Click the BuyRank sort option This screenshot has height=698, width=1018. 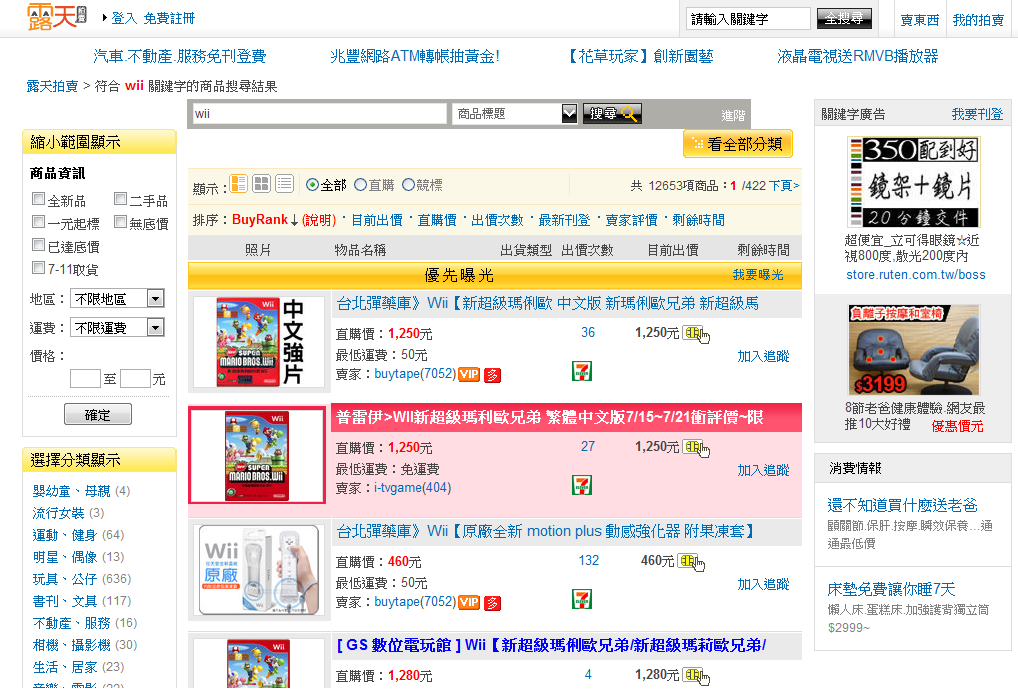pyautogui.click(x=260, y=219)
